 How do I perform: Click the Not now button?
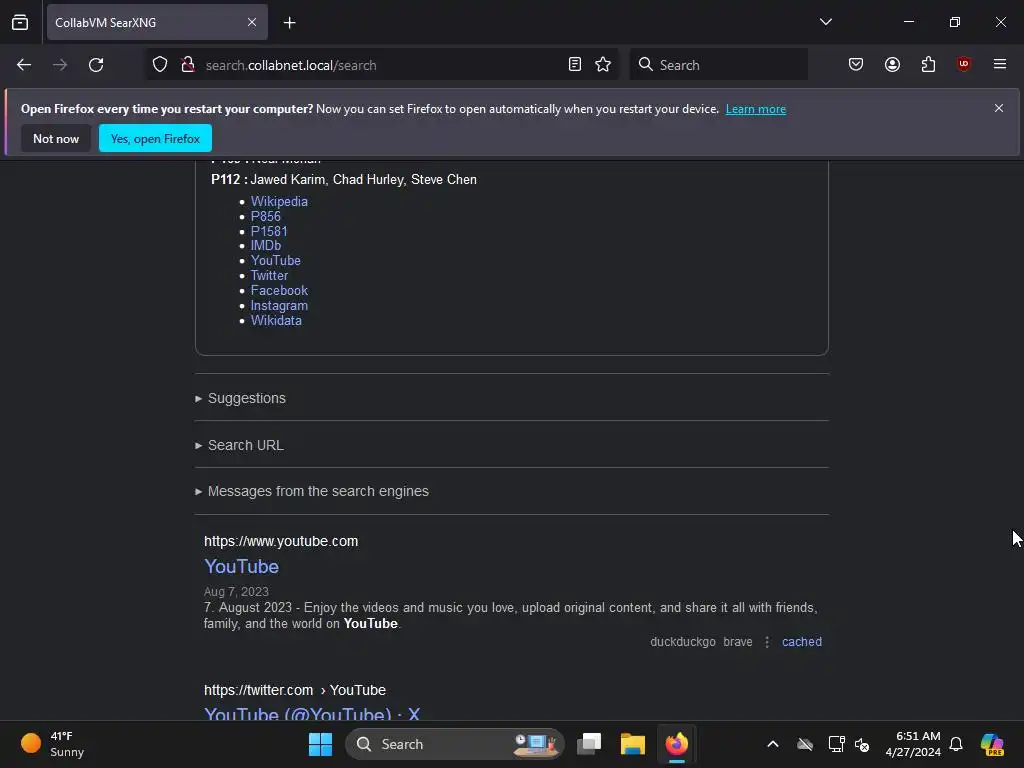pyautogui.click(x=56, y=138)
